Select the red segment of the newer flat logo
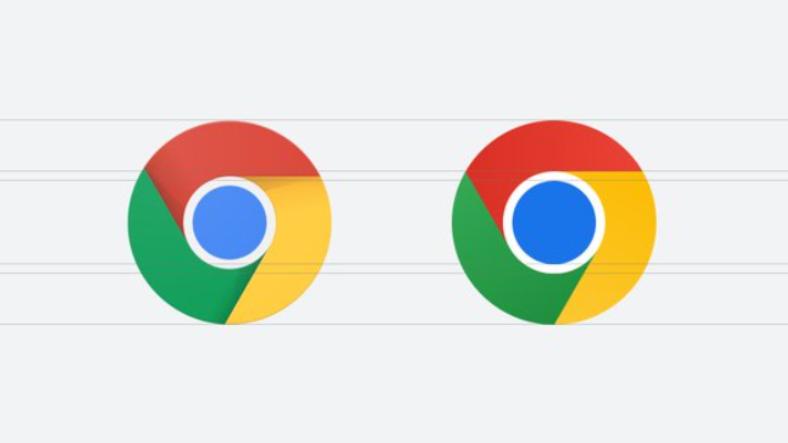 coord(553,146)
